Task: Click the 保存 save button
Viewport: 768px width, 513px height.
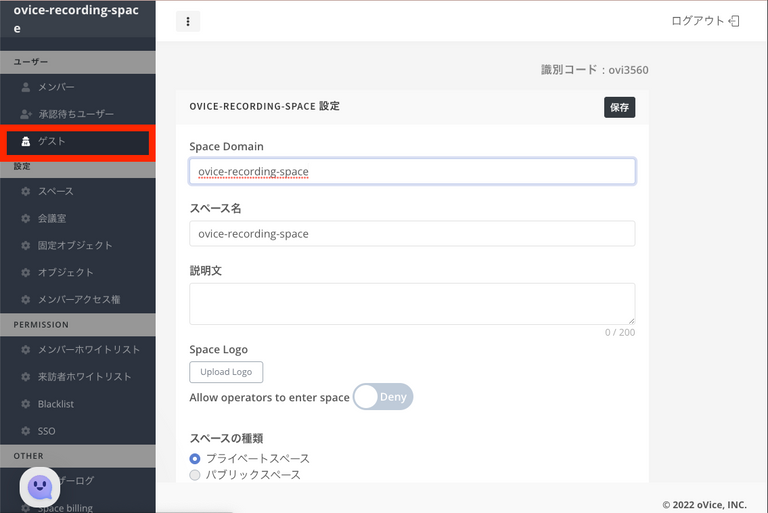Action: (620, 107)
